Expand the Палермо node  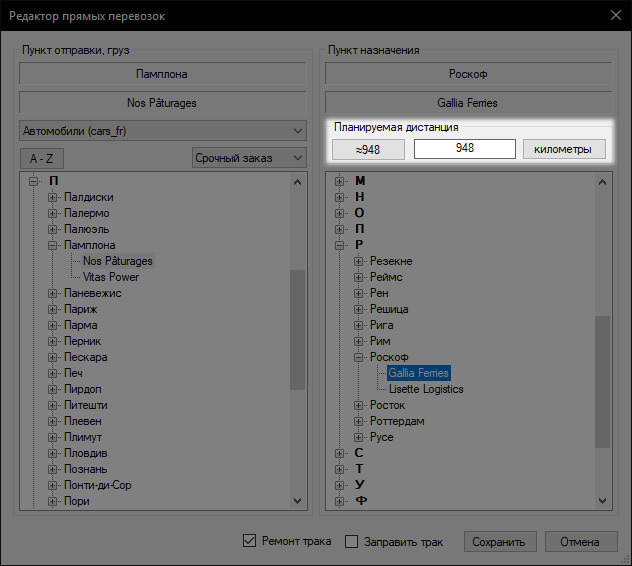pyautogui.click(x=52, y=213)
